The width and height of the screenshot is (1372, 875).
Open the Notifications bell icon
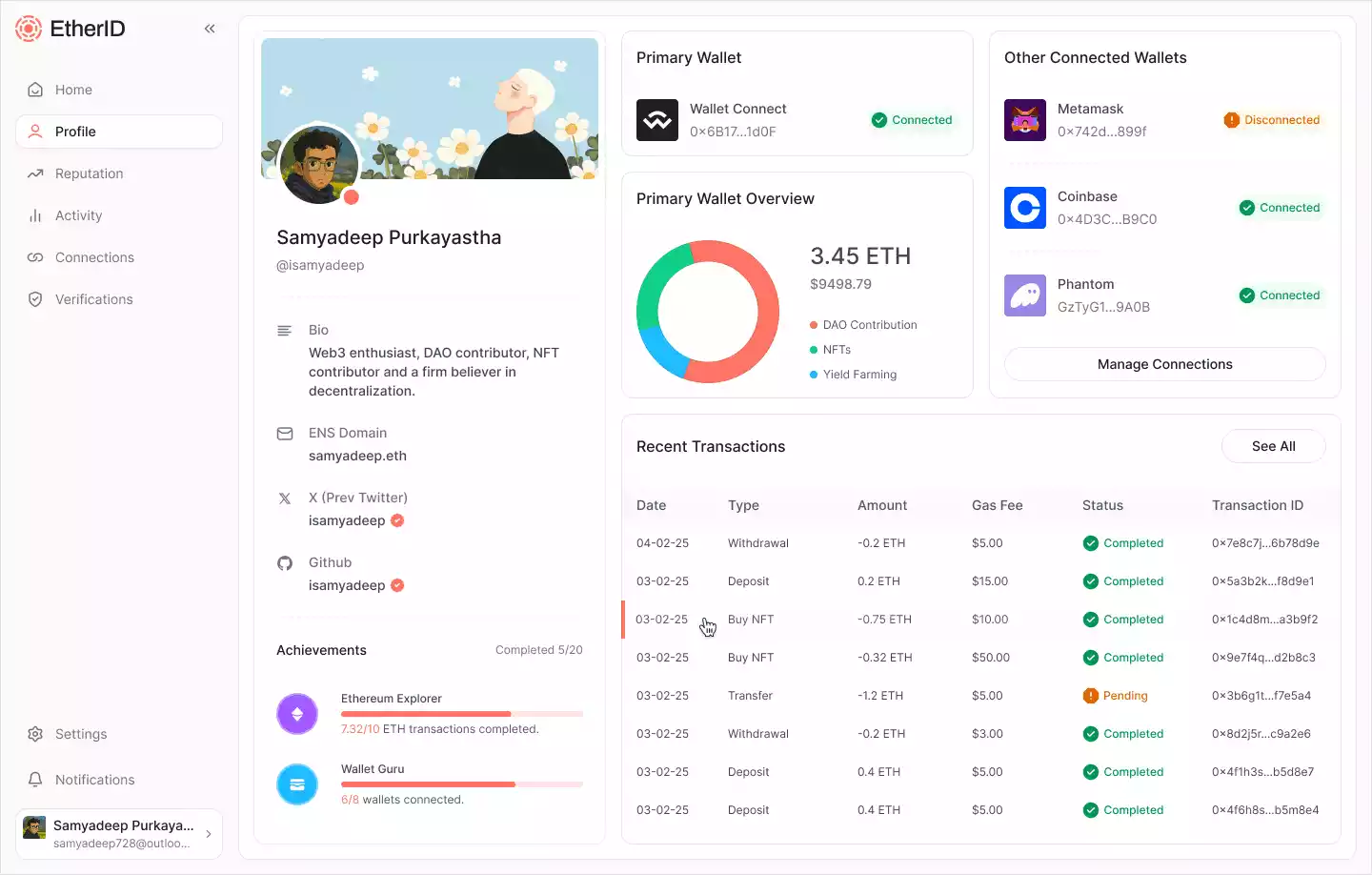pyautogui.click(x=35, y=780)
